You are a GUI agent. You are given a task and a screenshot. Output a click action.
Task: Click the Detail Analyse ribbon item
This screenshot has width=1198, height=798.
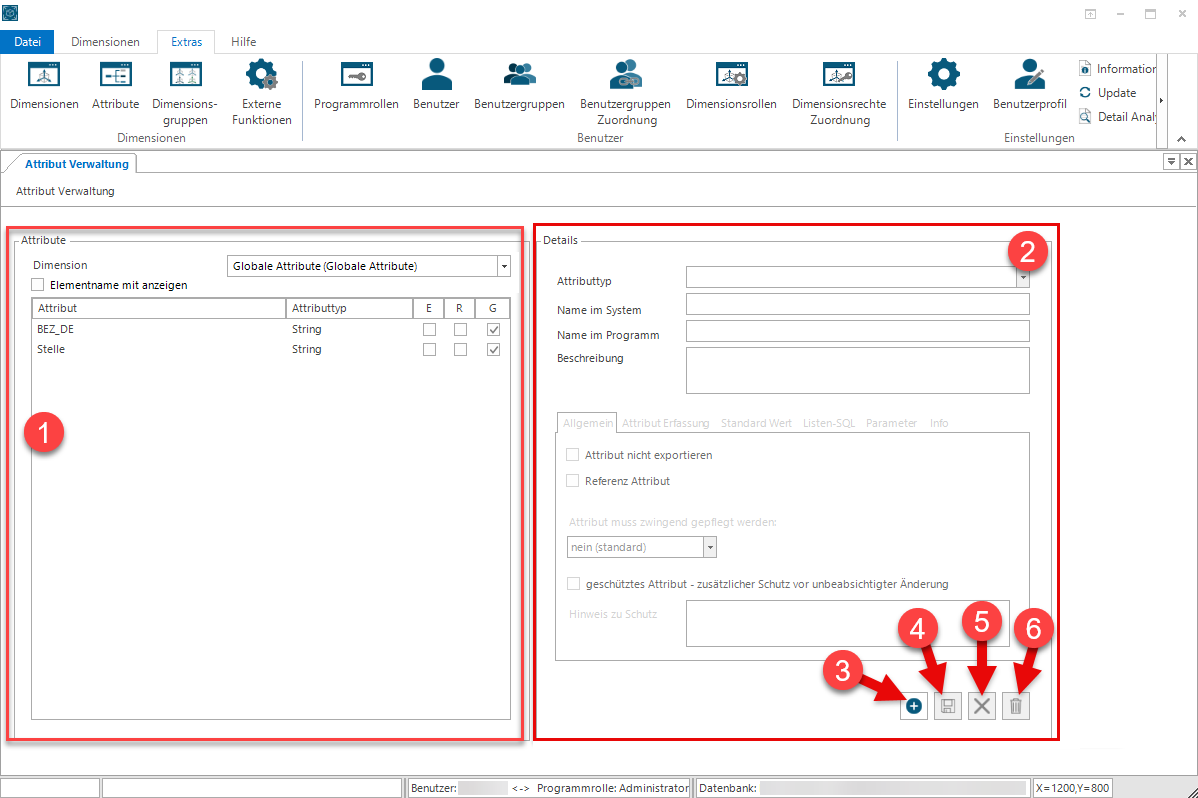point(1117,116)
